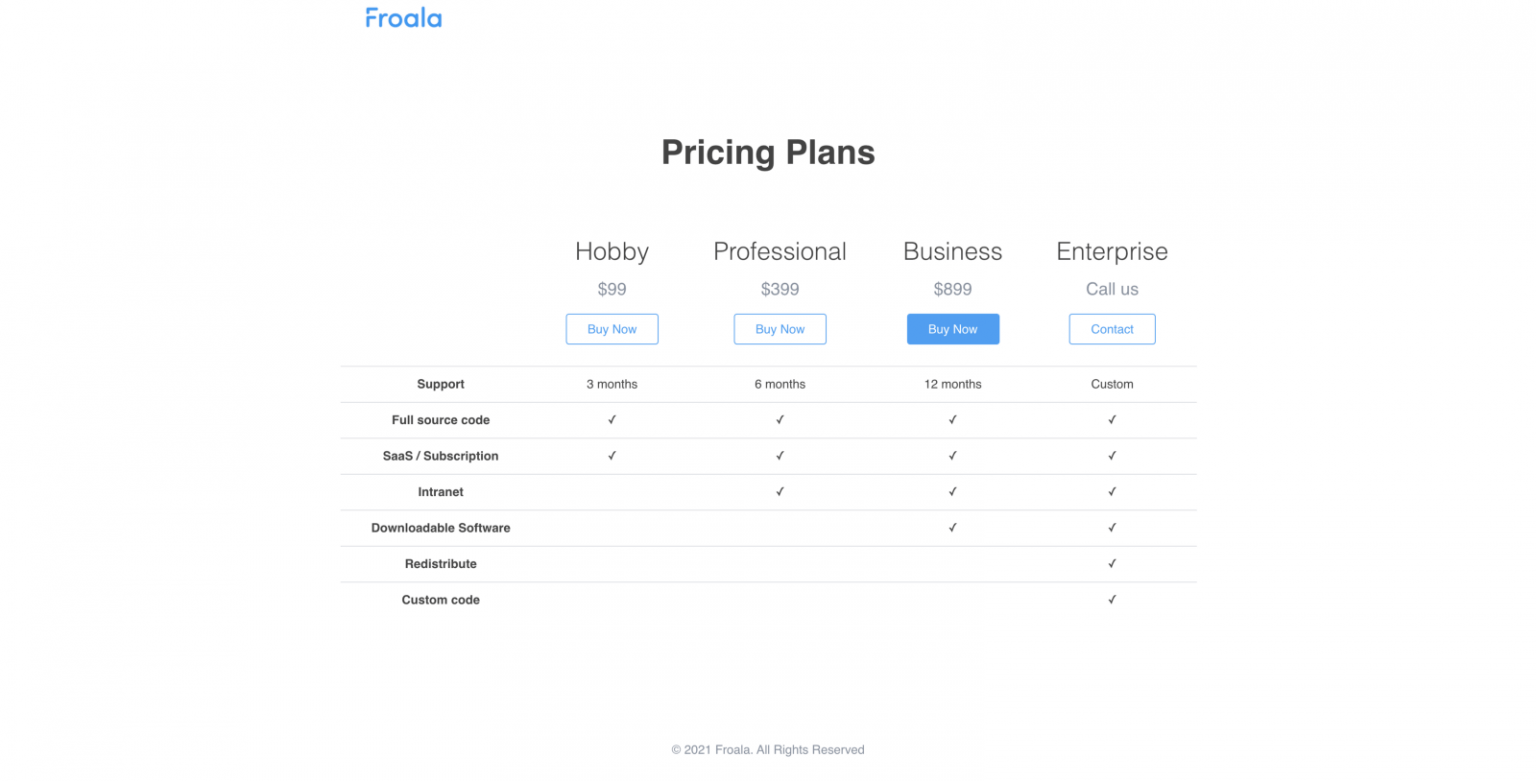Select the Hobby plan heading
Image resolution: width=1536 pixels, height=781 pixels.
(612, 252)
